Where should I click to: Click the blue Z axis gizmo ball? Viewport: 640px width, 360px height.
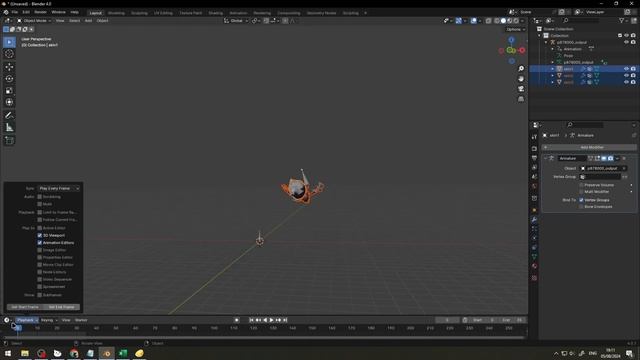pos(511,40)
